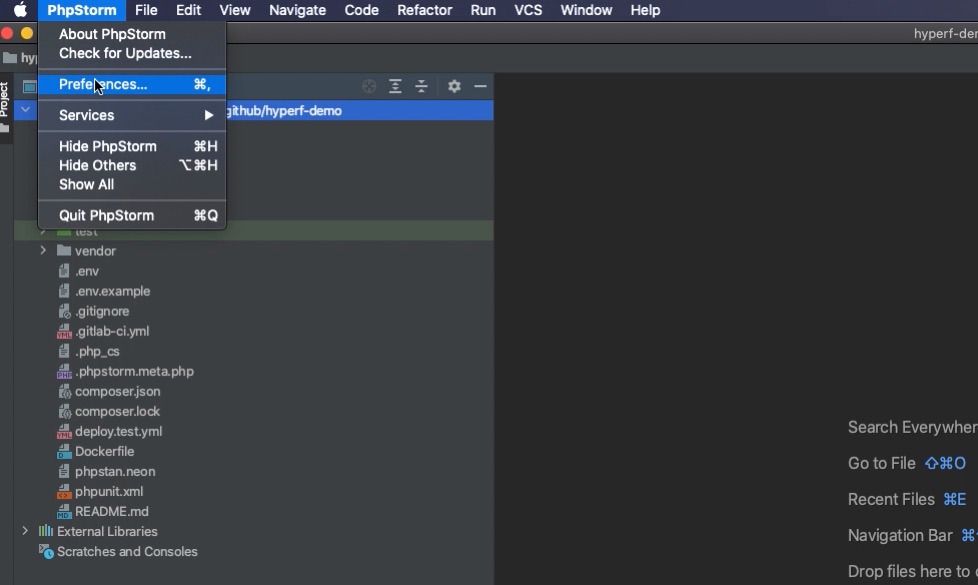Image resolution: width=978 pixels, height=585 pixels.
Task: Select Scratches and Consoles
Action: pyautogui.click(x=127, y=551)
